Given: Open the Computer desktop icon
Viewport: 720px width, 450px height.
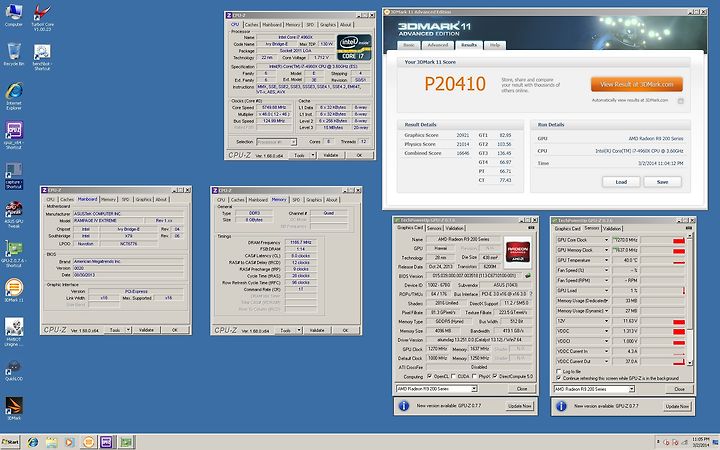Looking at the screenshot, I should [x=14, y=15].
